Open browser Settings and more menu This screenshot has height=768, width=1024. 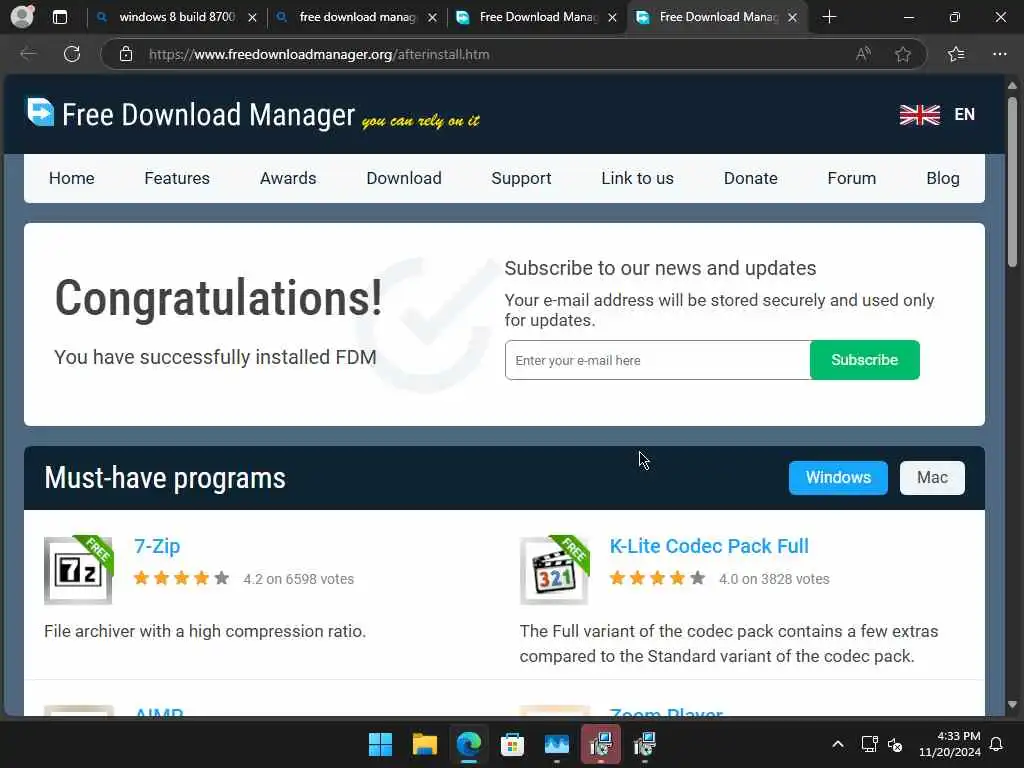(999, 54)
